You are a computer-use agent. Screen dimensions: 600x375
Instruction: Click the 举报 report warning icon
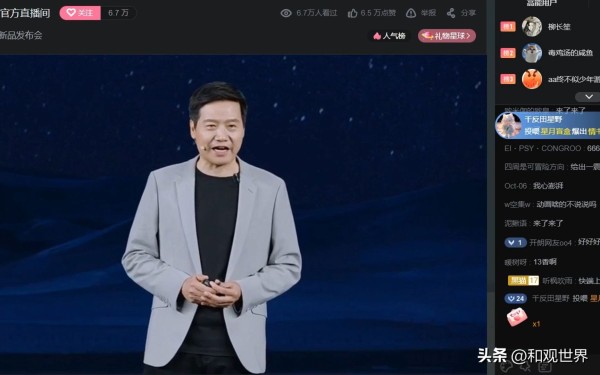tap(411, 13)
